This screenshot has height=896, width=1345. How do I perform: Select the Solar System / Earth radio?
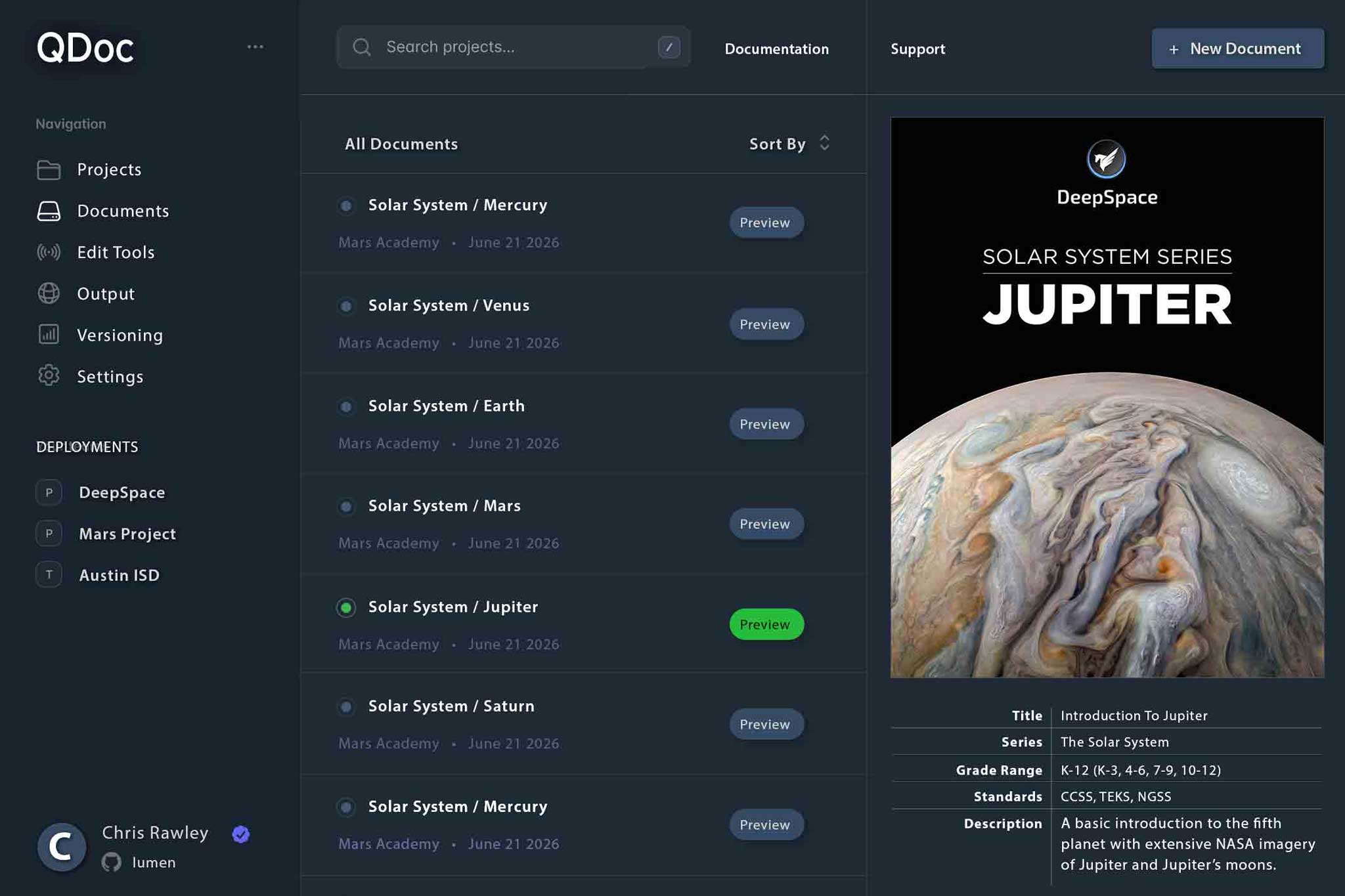tap(346, 407)
